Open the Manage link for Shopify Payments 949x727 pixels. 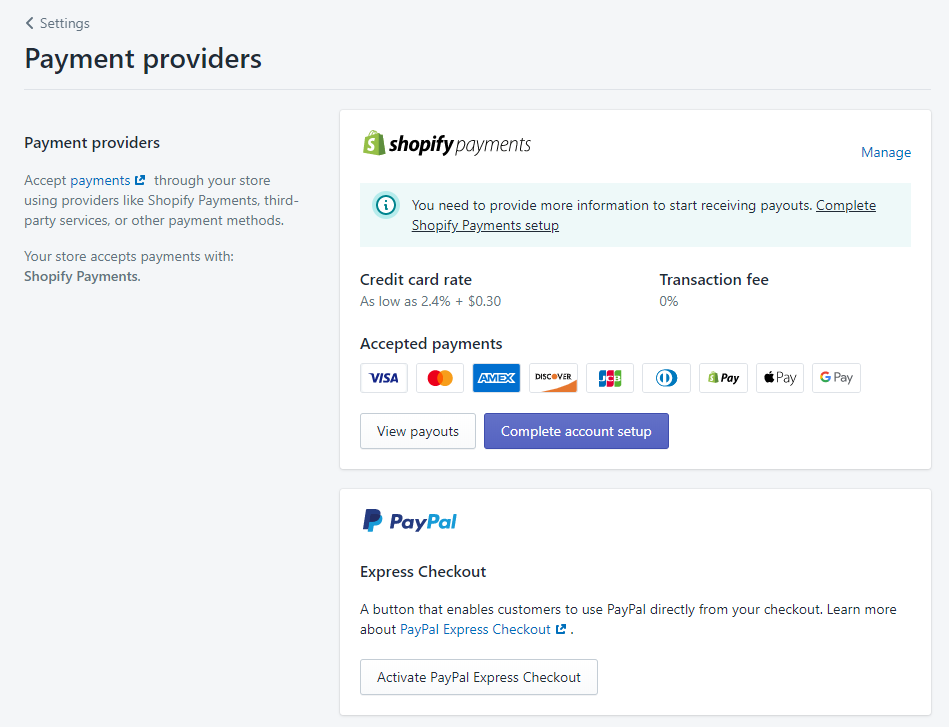point(886,152)
